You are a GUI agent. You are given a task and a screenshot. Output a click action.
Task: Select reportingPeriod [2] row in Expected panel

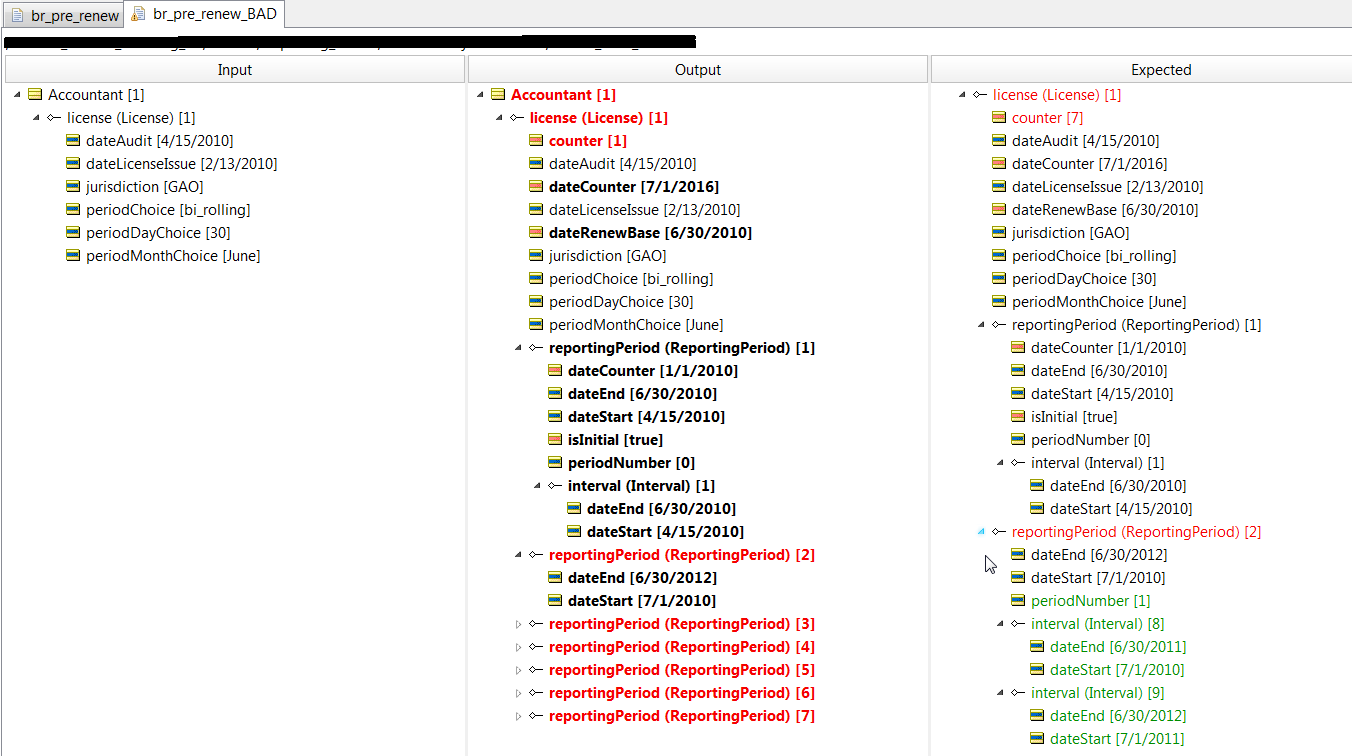click(x=1136, y=532)
